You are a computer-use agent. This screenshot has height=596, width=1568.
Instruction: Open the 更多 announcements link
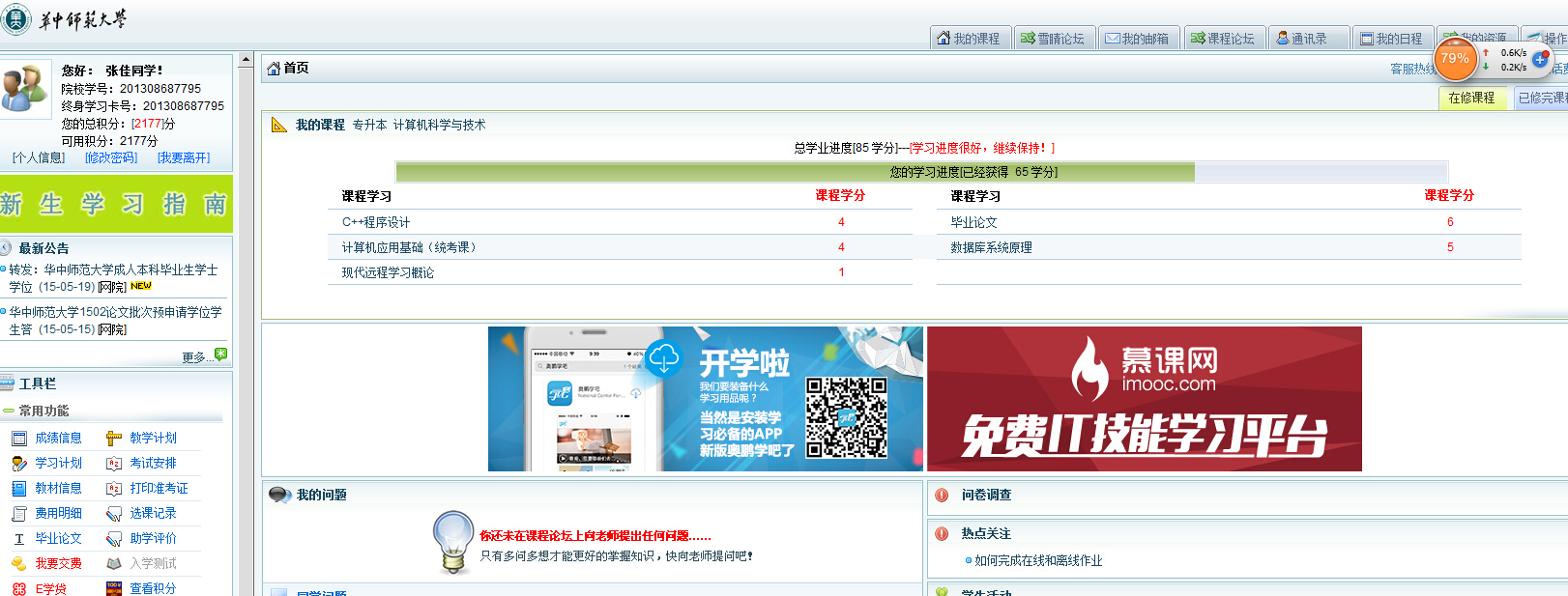click(x=197, y=357)
